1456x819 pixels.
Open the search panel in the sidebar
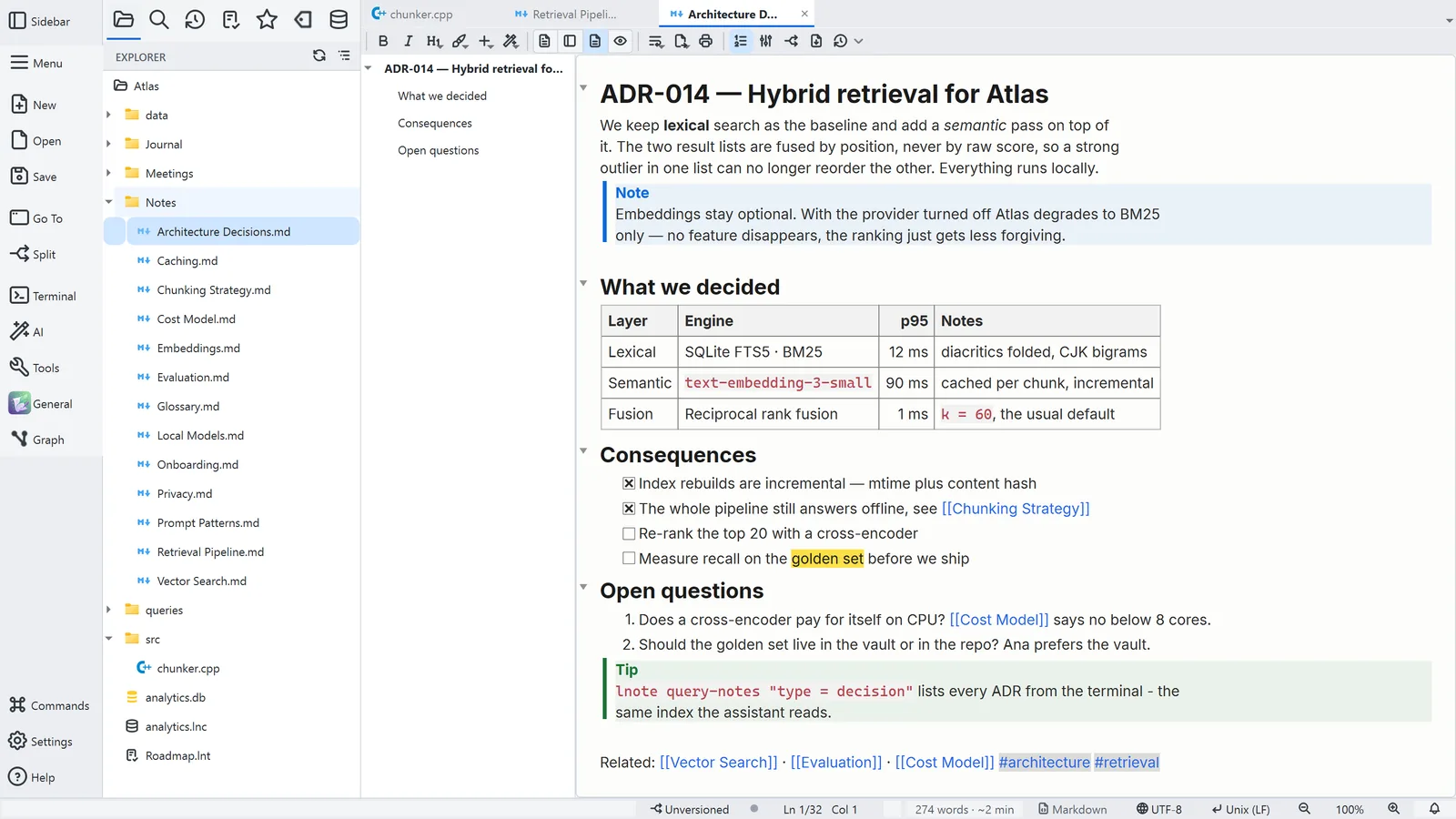[159, 19]
